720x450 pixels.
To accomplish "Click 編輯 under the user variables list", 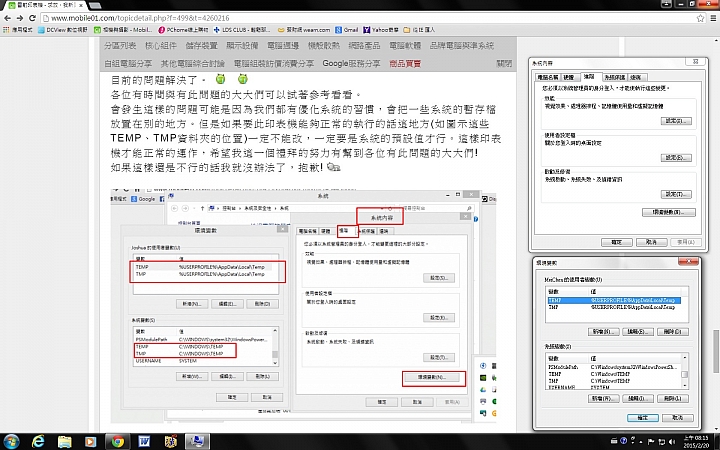I will (638, 332).
